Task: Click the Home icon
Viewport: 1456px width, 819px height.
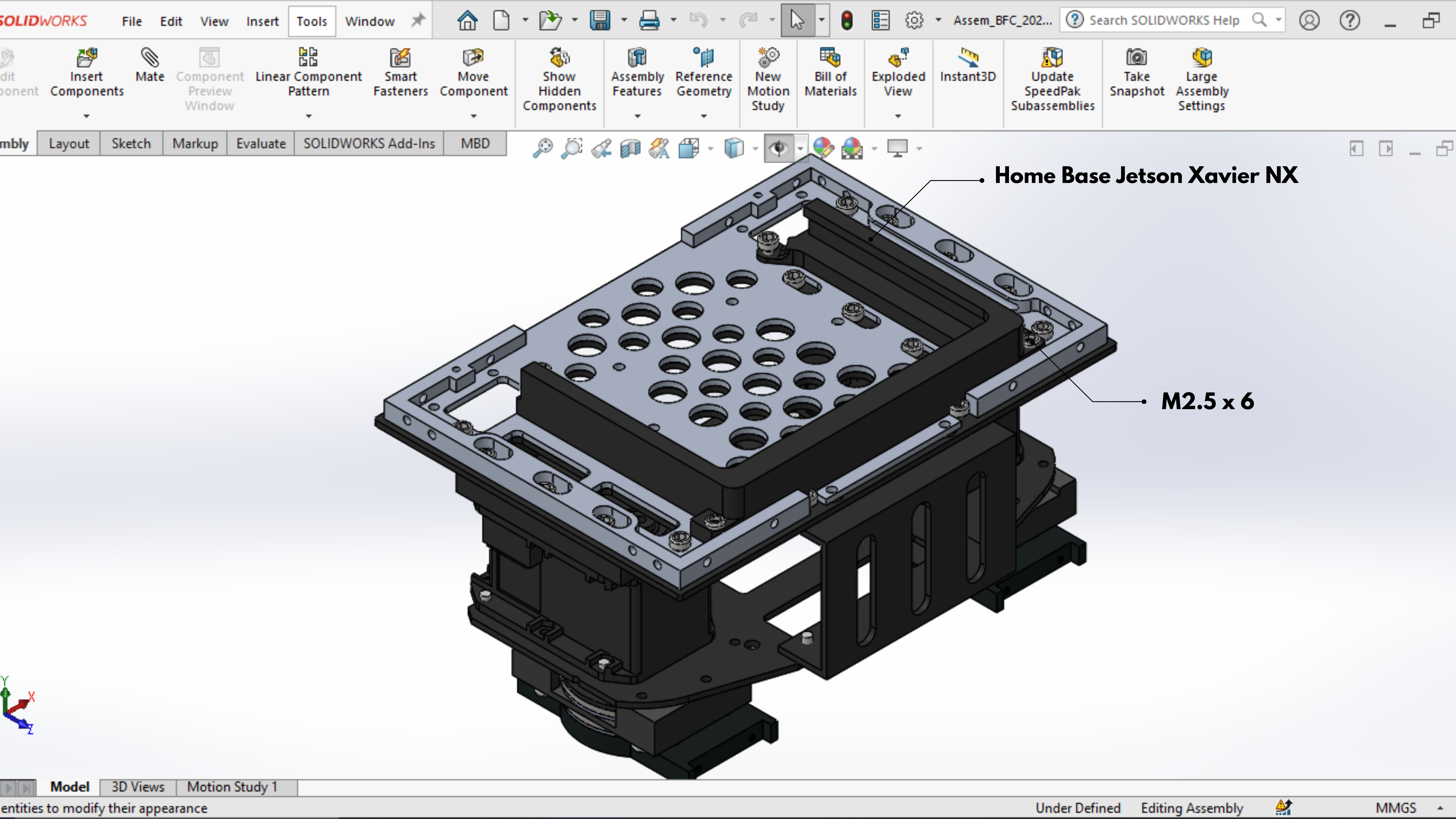Action: [x=467, y=21]
